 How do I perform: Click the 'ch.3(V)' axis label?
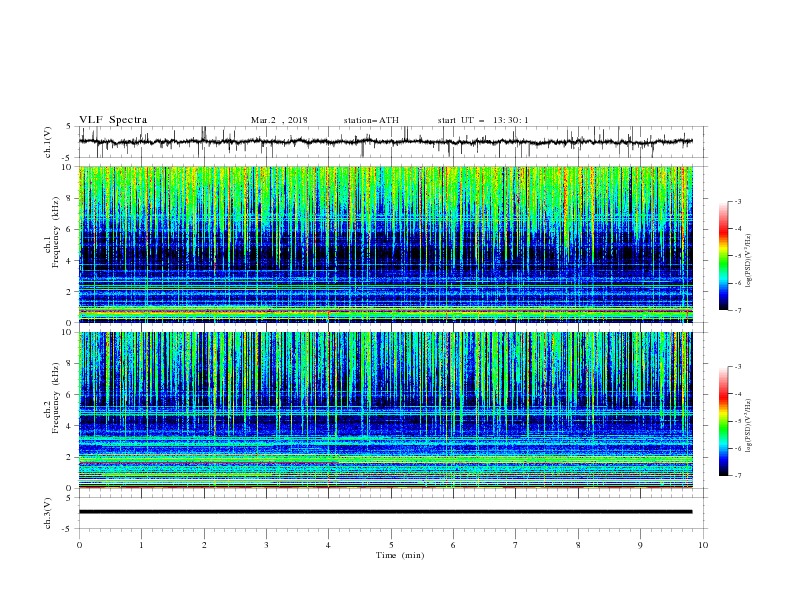(x=48, y=514)
